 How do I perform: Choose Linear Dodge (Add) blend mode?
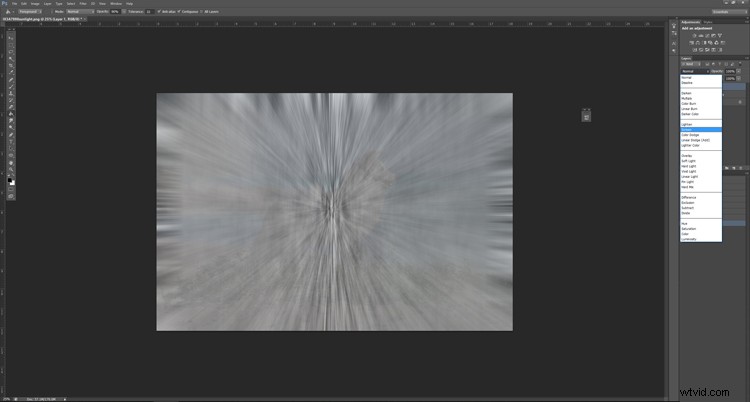(701, 140)
